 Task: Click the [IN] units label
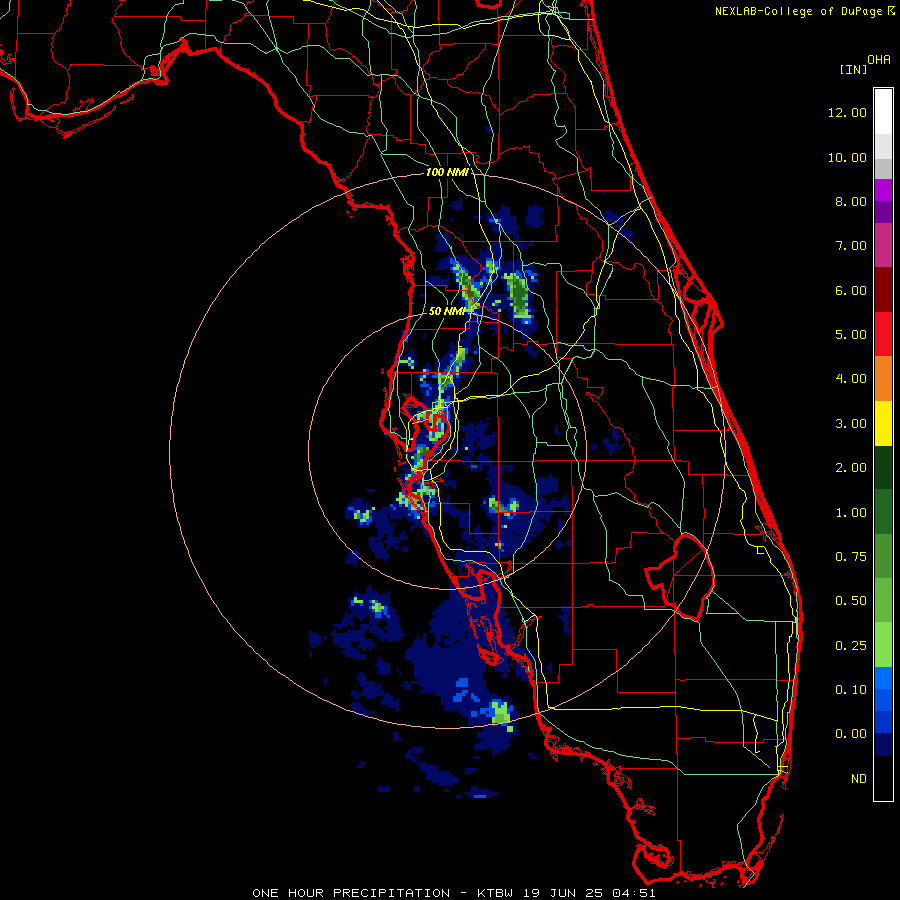click(853, 69)
